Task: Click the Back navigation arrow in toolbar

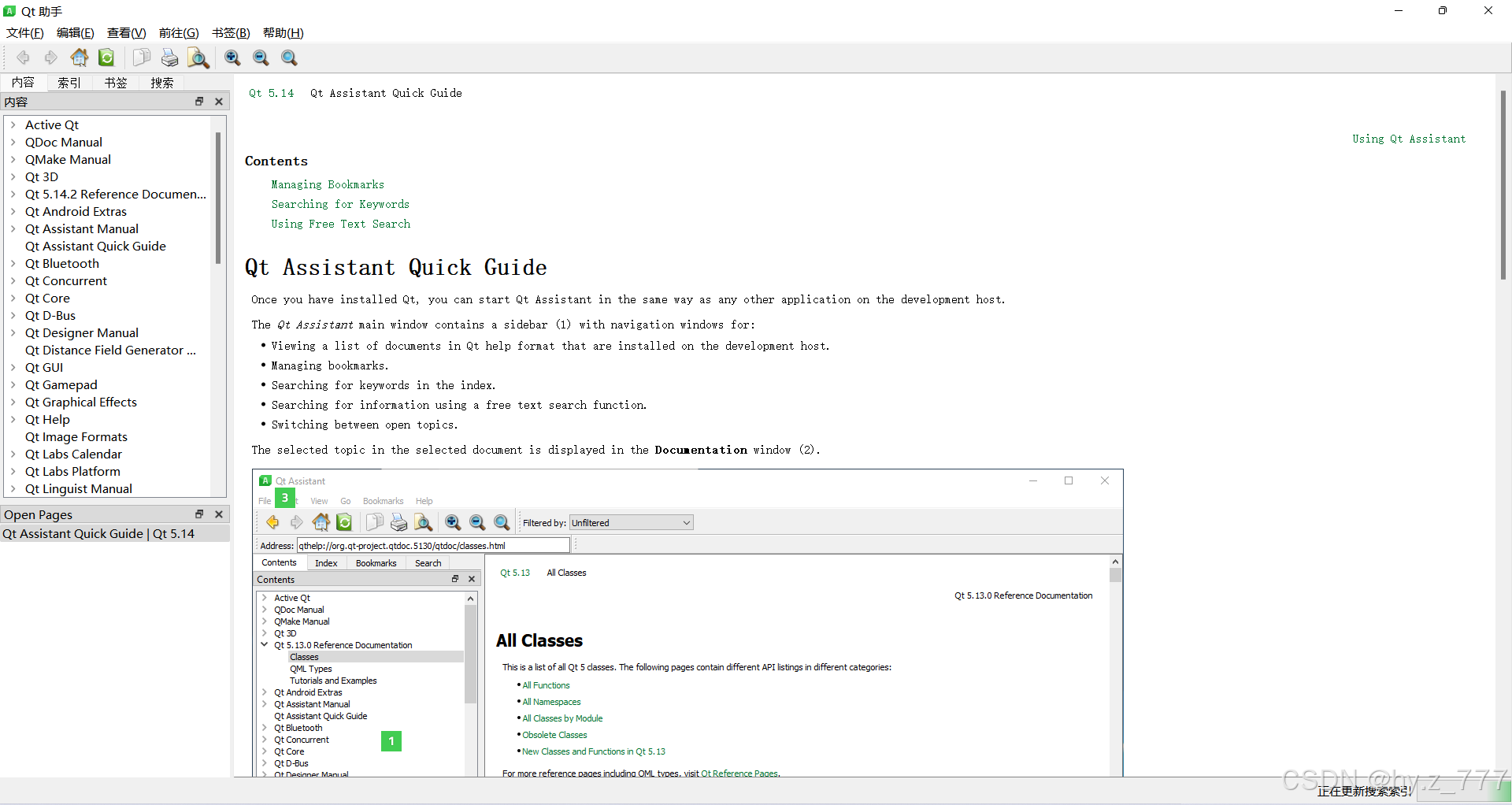Action: pos(23,57)
